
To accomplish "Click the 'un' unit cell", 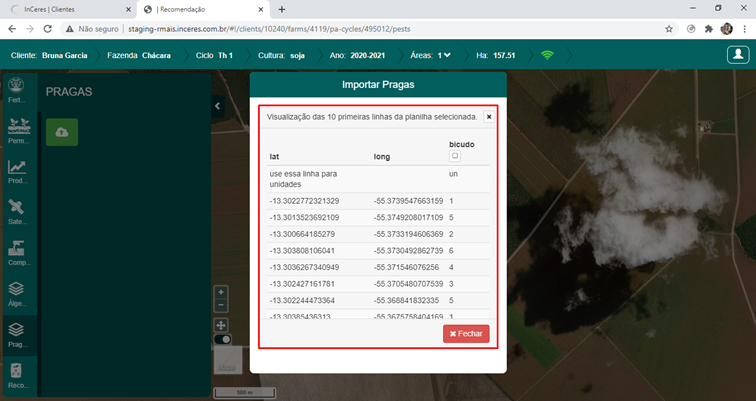I will 453,174.
